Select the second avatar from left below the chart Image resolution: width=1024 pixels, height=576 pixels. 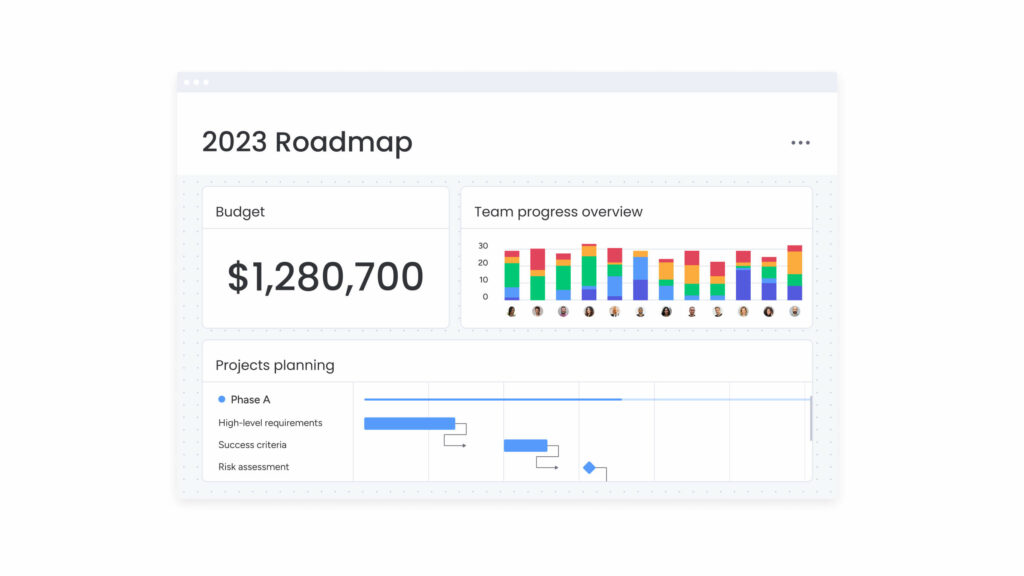coord(537,311)
